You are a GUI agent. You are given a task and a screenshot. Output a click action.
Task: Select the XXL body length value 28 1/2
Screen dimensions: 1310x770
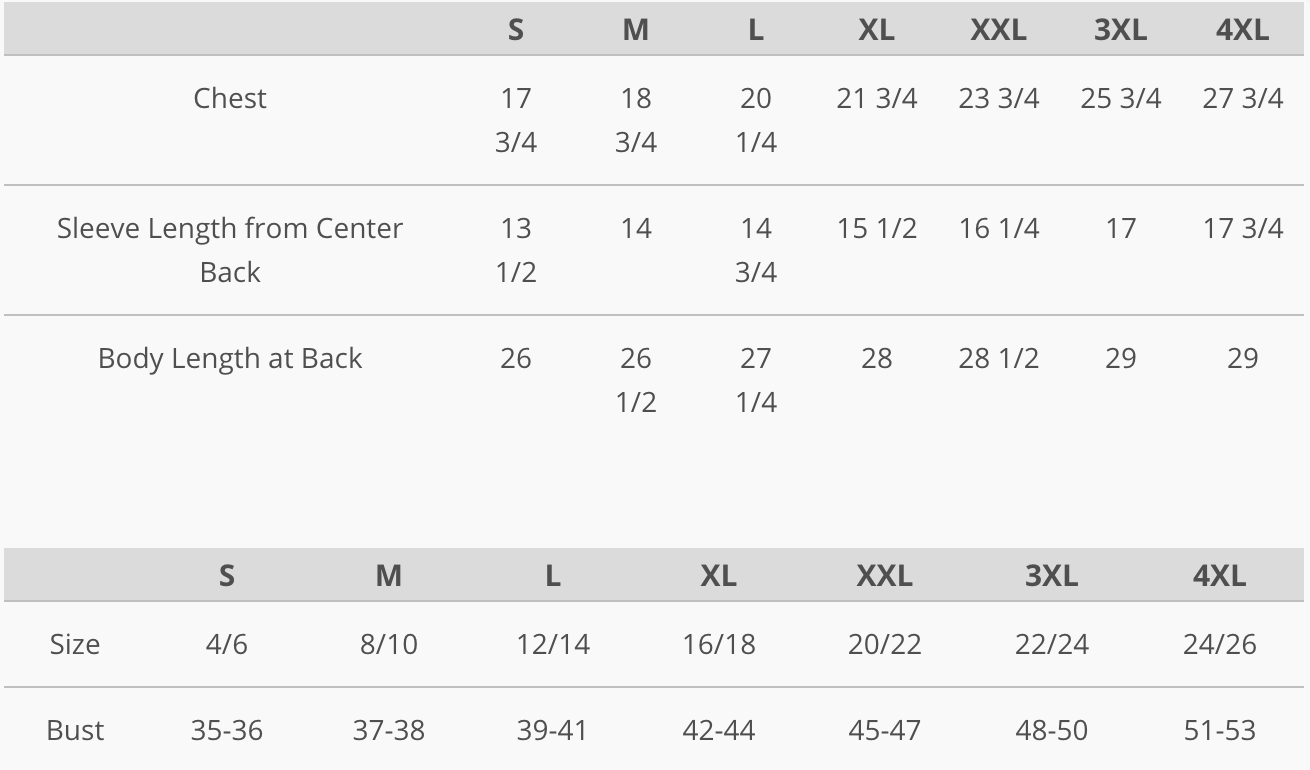click(x=998, y=358)
